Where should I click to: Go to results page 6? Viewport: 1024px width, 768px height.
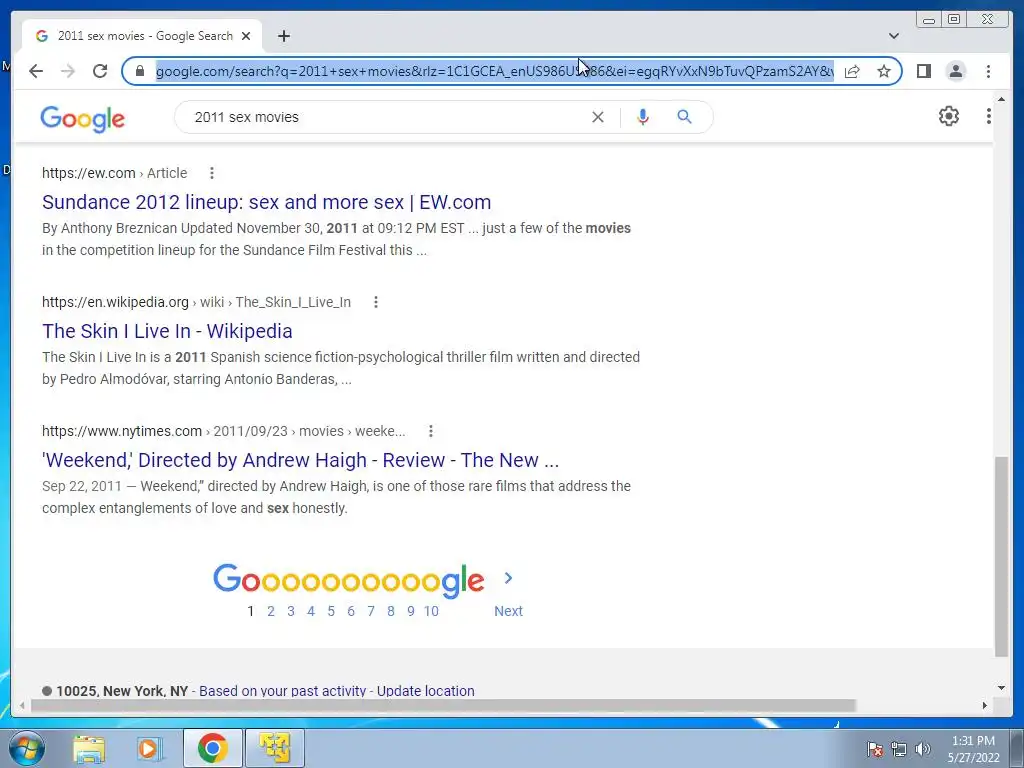[x=351, y=611]
